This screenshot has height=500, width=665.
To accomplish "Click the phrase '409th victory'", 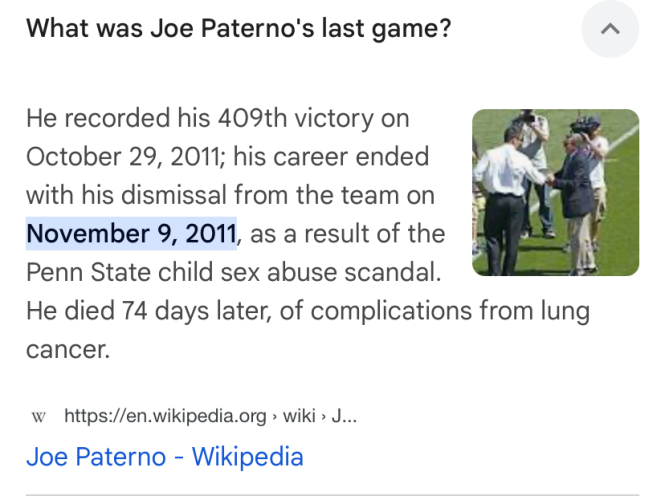I will point(296,118).
